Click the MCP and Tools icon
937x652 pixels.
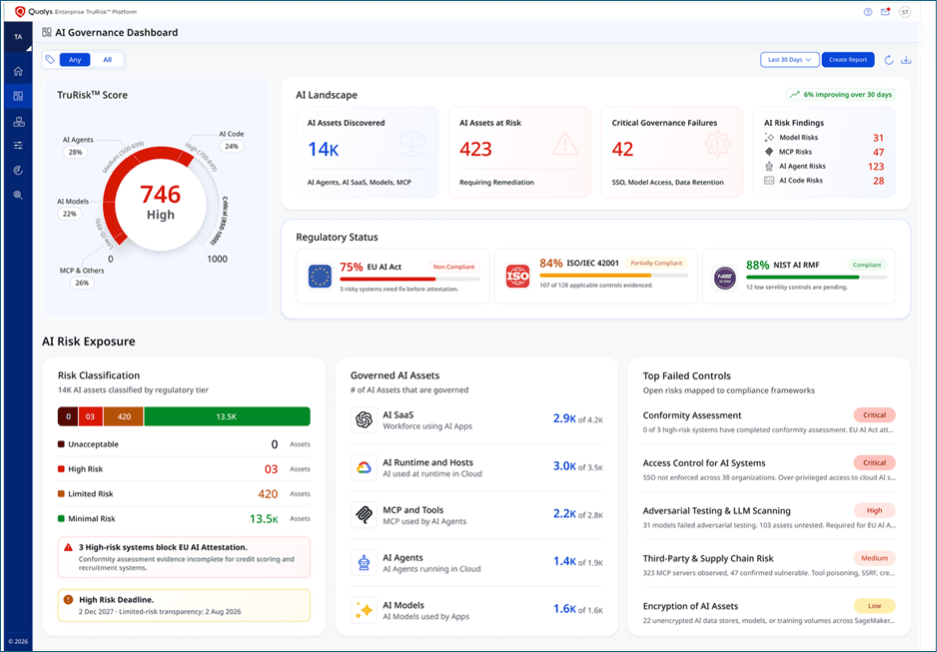coord(364,515)
